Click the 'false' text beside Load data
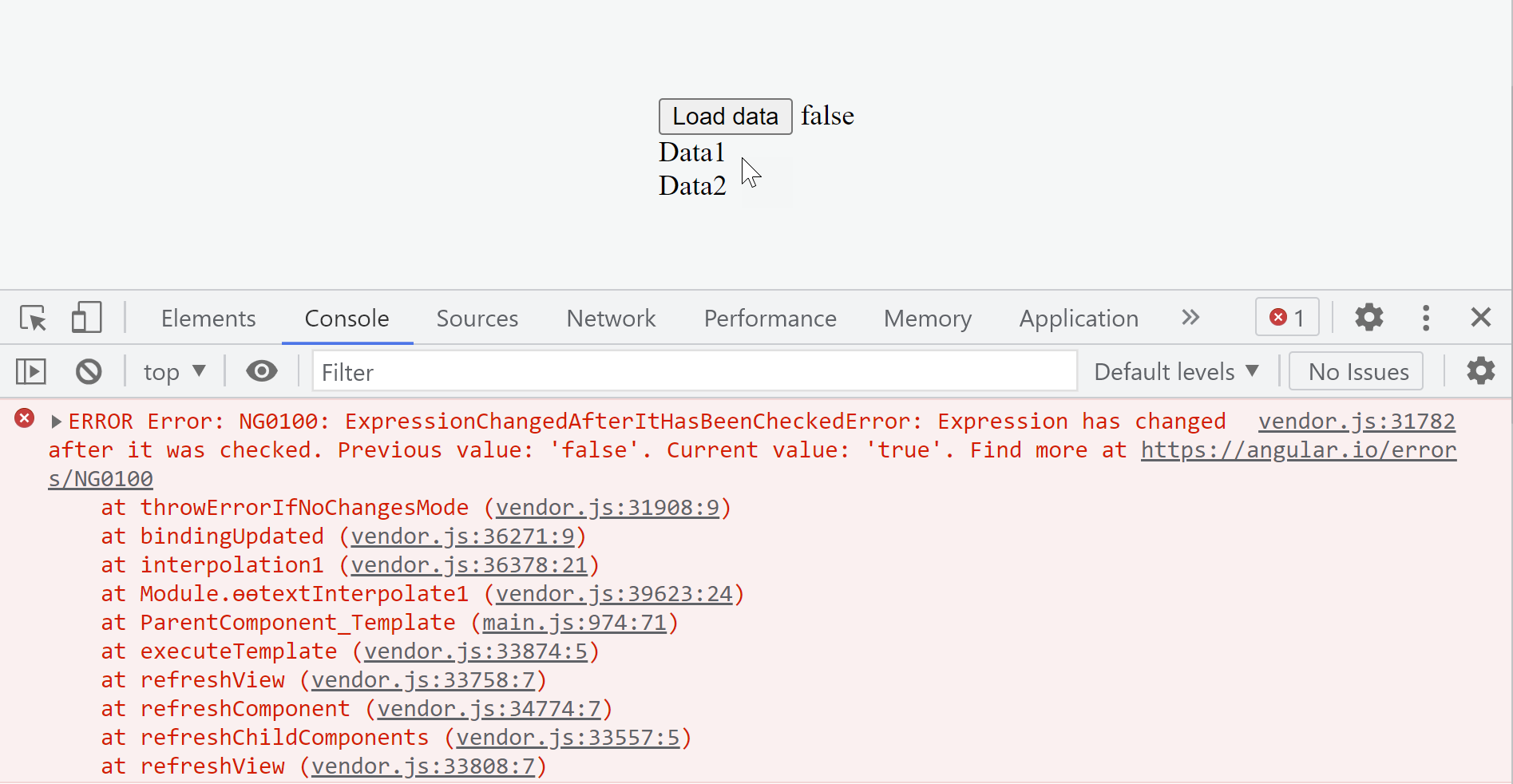 (827, 116)
